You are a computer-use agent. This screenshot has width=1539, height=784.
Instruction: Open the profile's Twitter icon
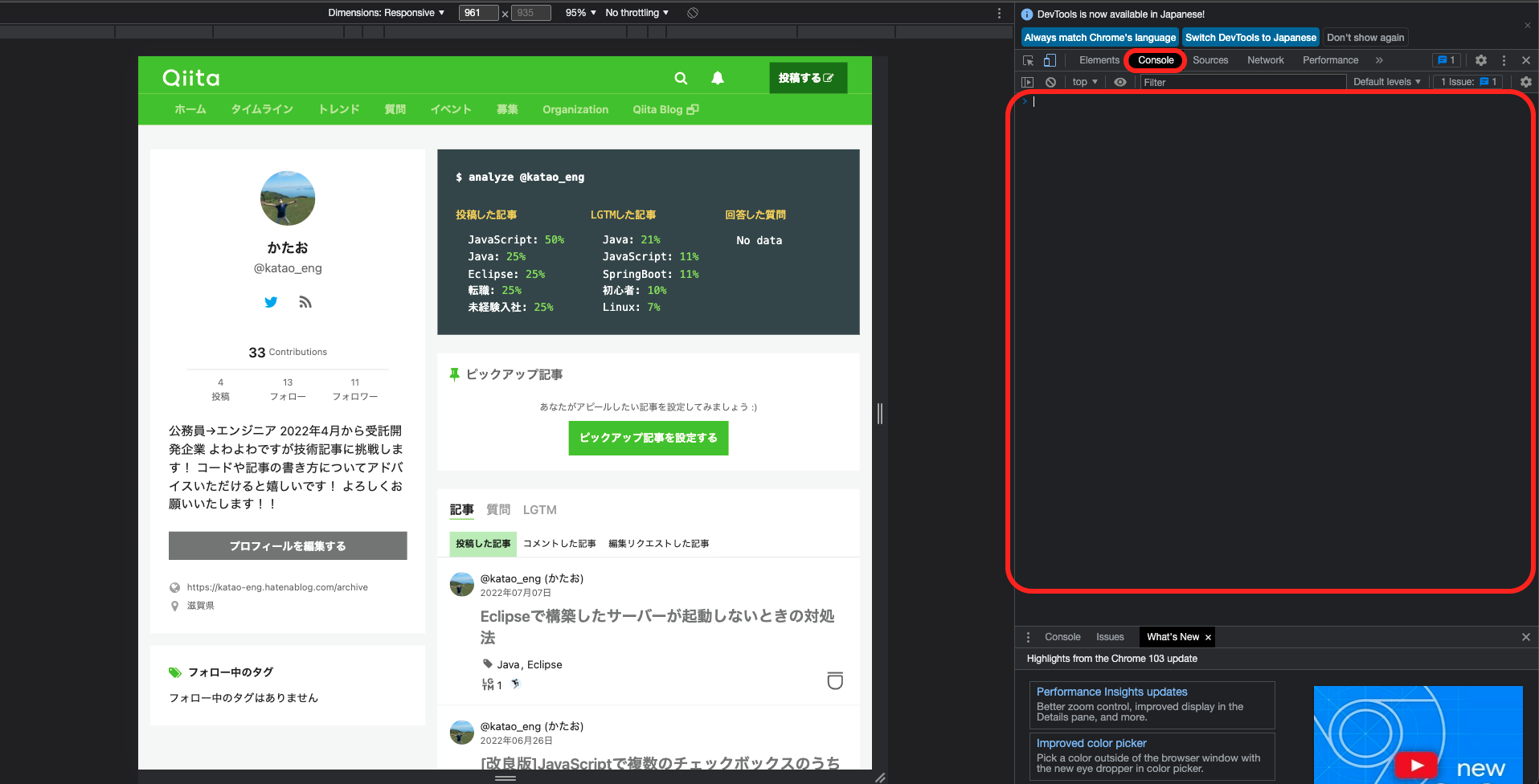point(271,302)
